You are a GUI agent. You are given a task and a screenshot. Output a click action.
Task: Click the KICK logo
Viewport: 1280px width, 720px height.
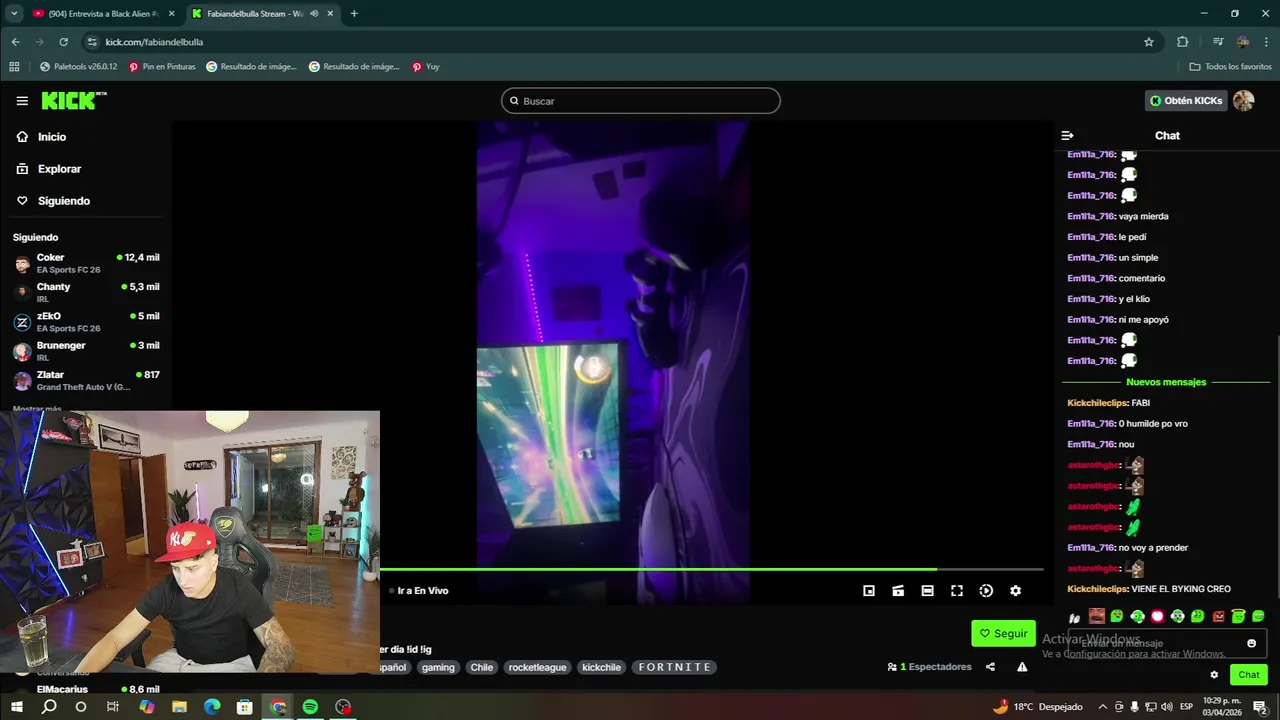tap(73, 100)
